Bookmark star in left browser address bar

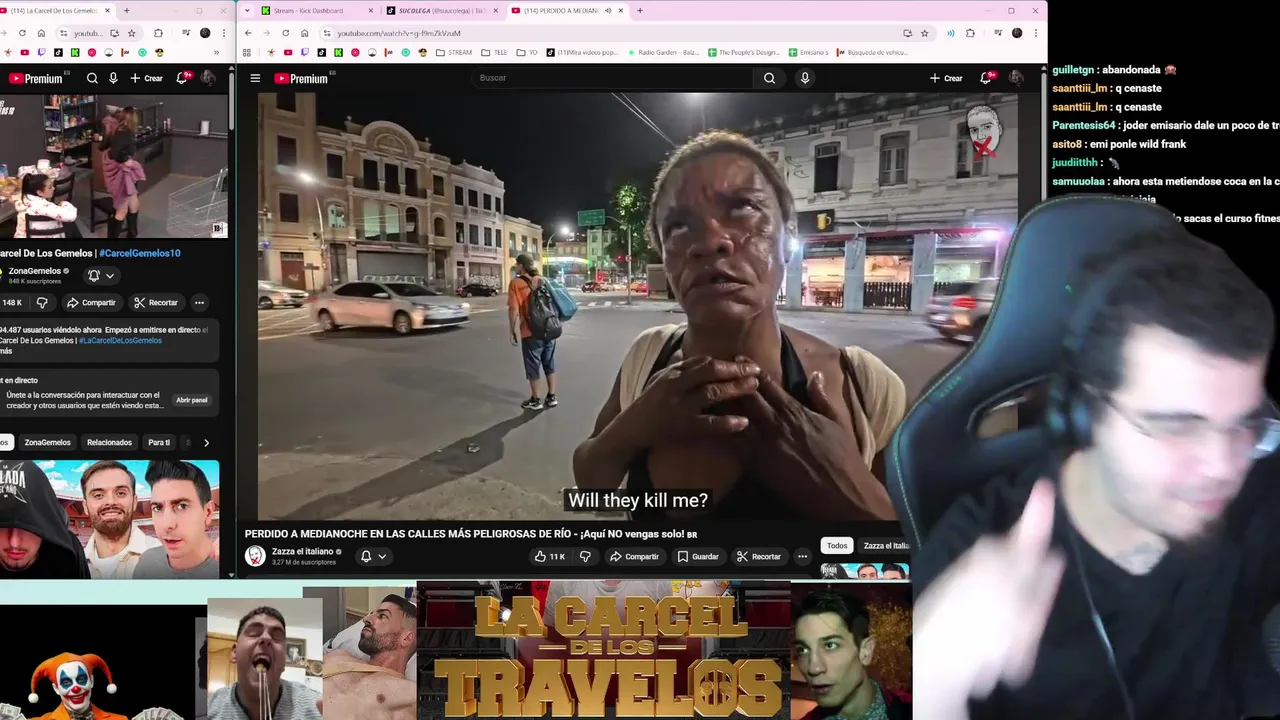point(131,33)
